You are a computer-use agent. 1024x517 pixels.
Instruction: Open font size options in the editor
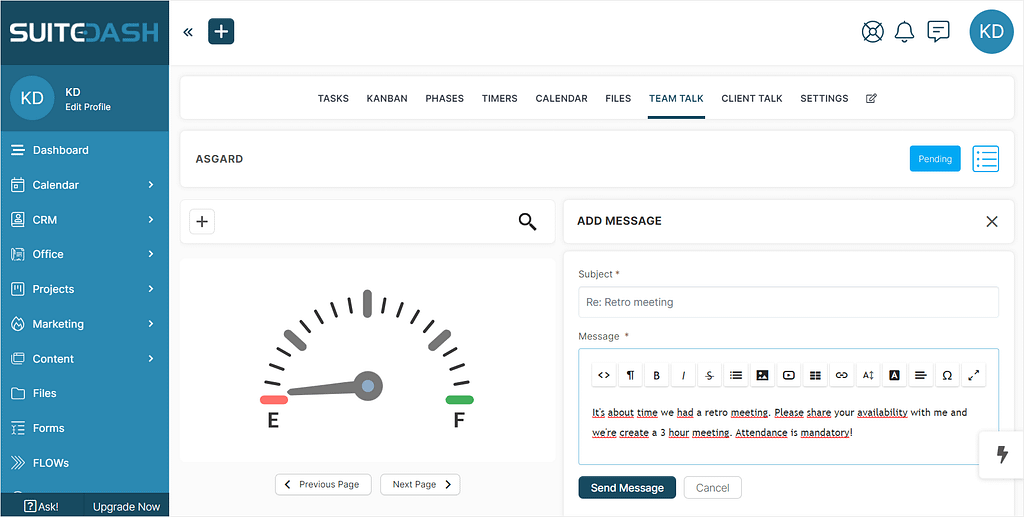(x=868, y=375)
